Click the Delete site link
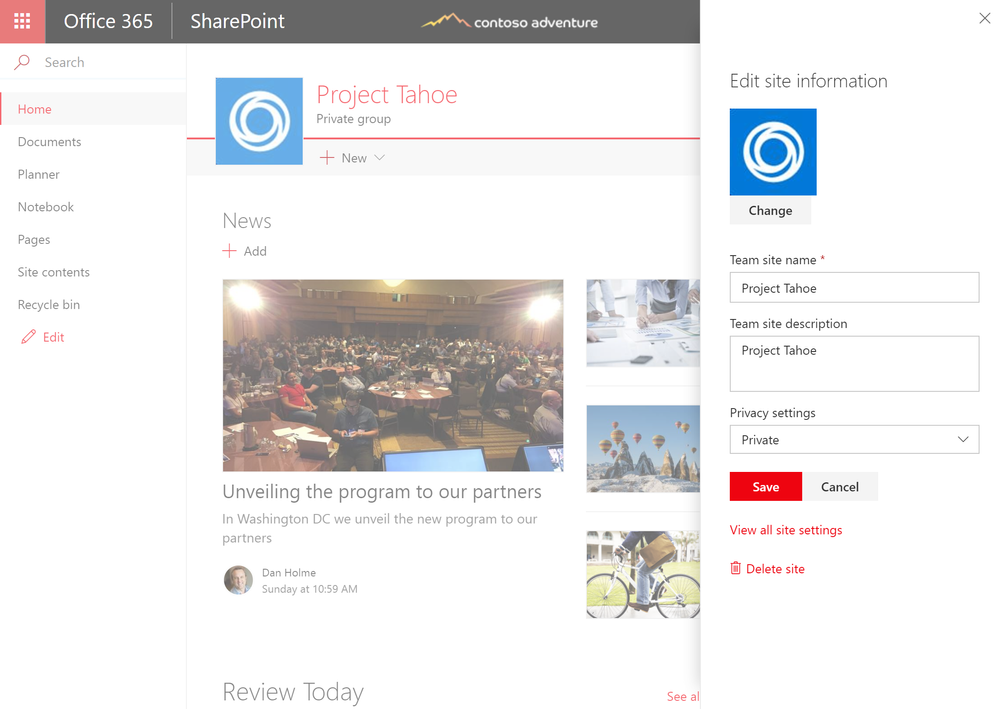The width and height of the screenshot is (999, 709). pos(775,569)
